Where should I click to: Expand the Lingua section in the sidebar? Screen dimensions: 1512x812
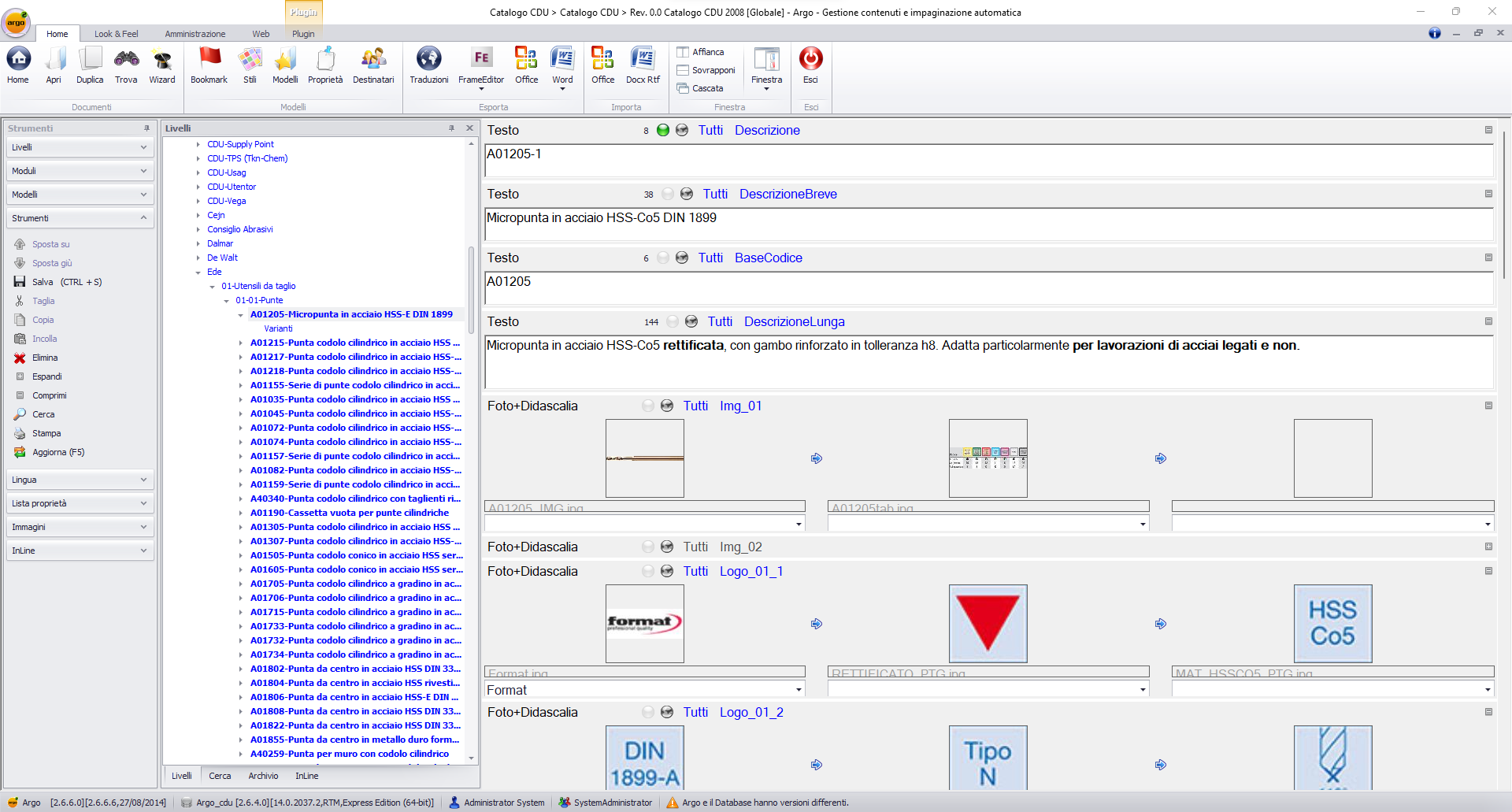(80, 479)
